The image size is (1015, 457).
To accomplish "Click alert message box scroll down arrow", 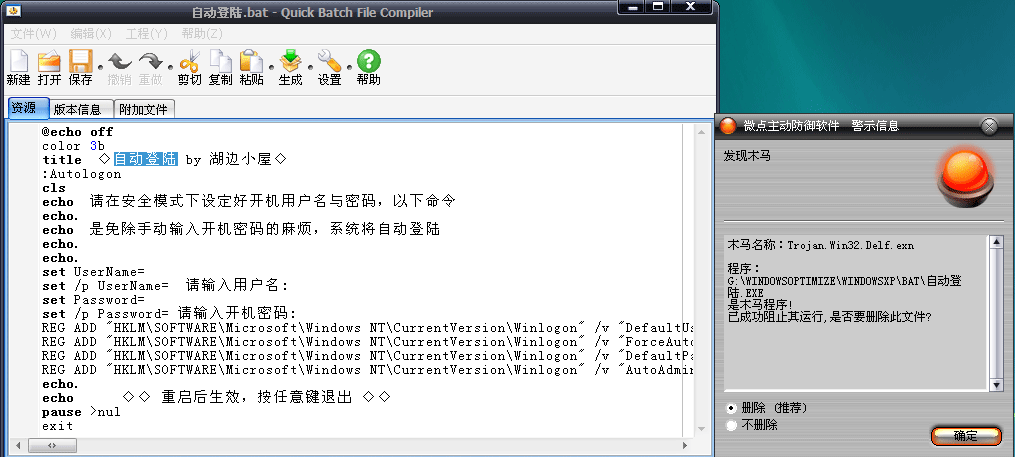I will click(996, 385).
